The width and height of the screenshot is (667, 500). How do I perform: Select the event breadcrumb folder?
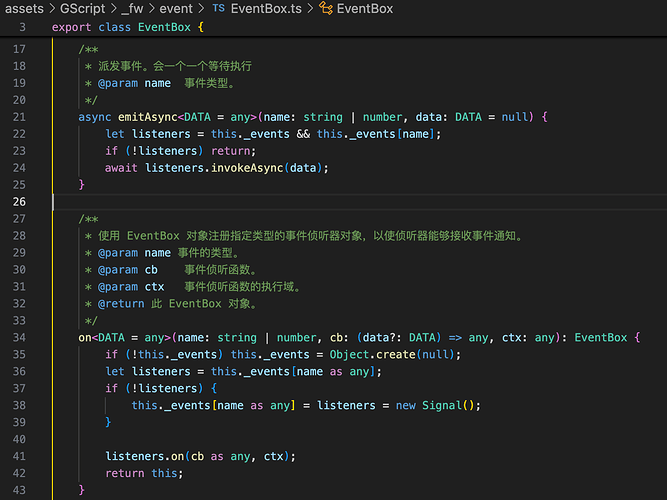pyautogui.click(x=176, y=9)
